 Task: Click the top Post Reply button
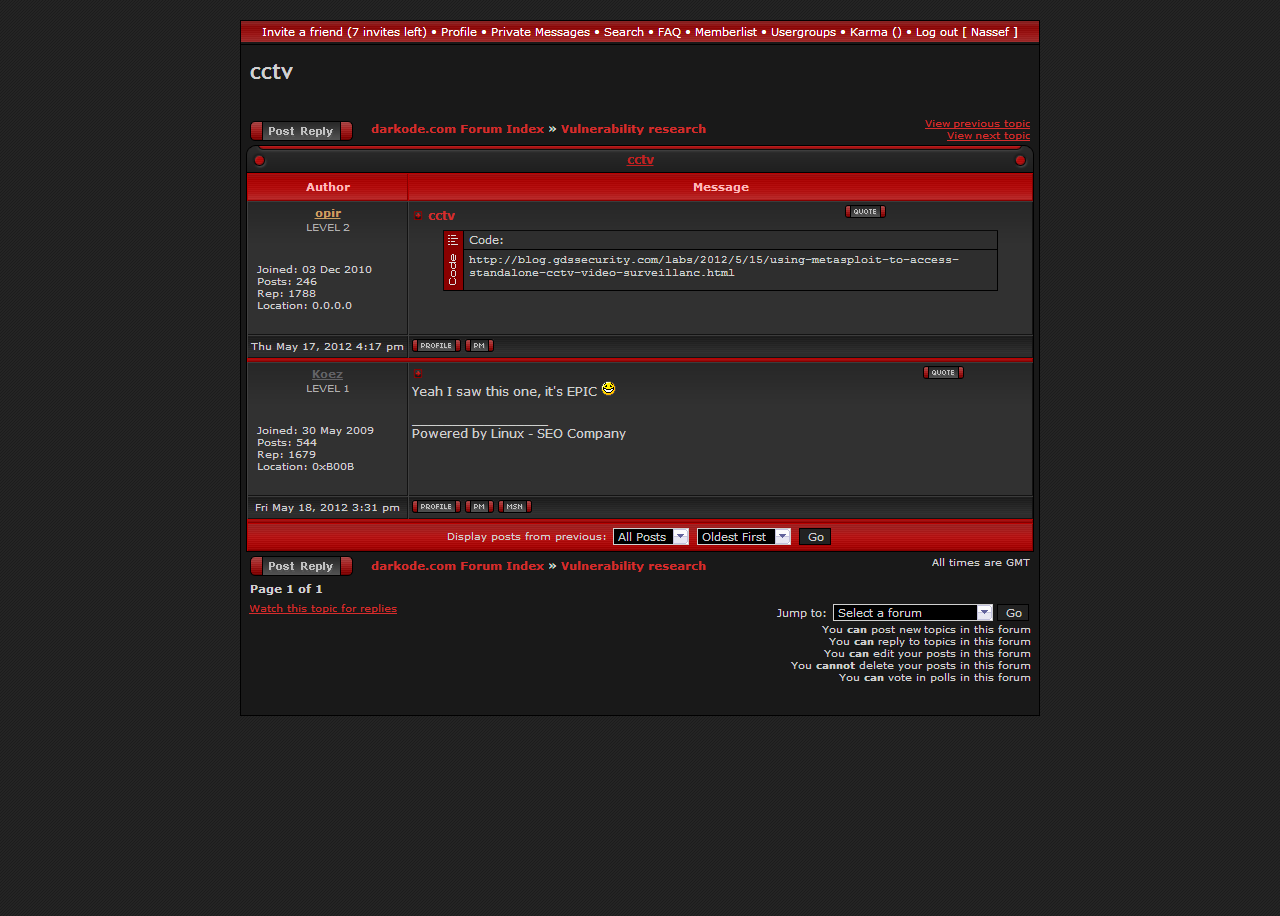click(301, 131)
